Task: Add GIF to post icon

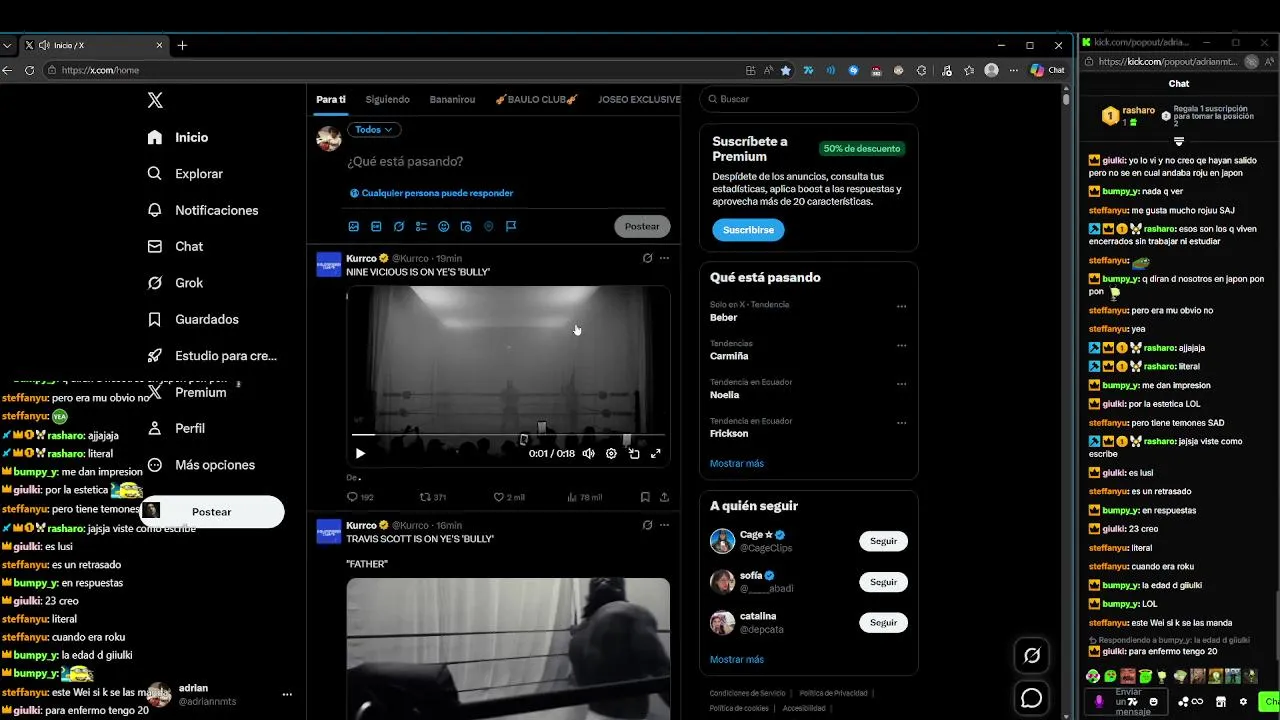Action: (x=376, y=227)
